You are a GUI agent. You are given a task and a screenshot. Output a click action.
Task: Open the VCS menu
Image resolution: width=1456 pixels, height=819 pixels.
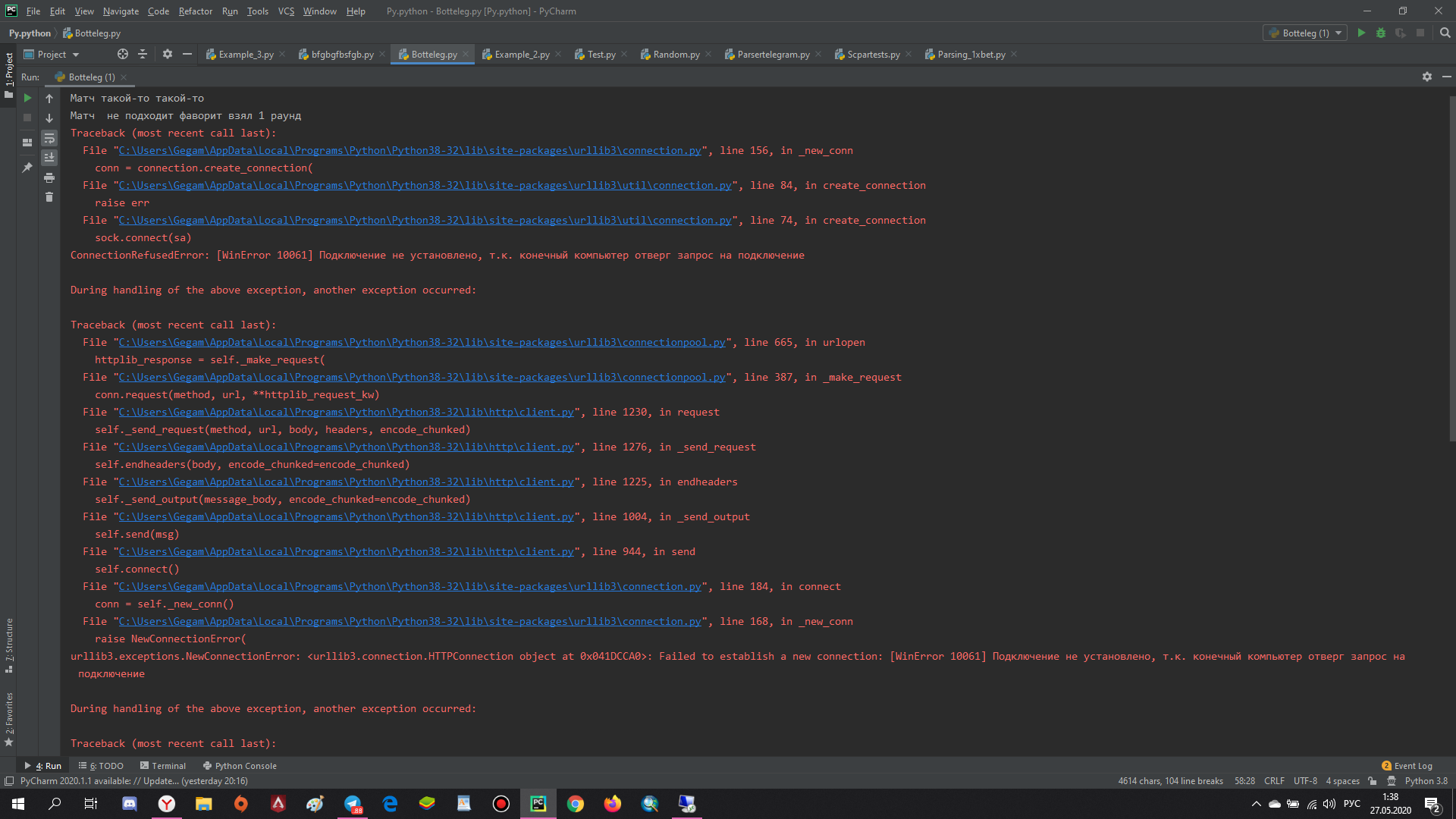tap(286, 11)
